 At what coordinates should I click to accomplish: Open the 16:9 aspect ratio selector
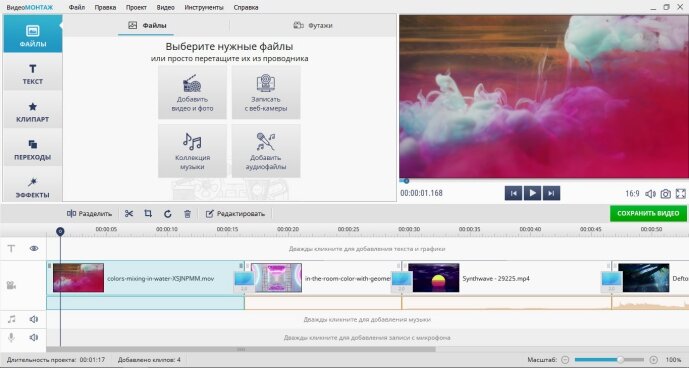pyautogui.click(x=632, y=193)
